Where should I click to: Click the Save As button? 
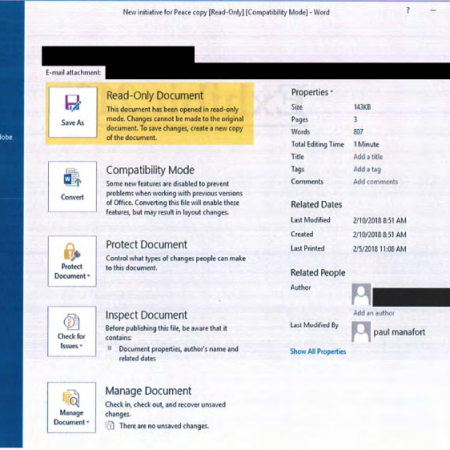click(x=73, y=112)
